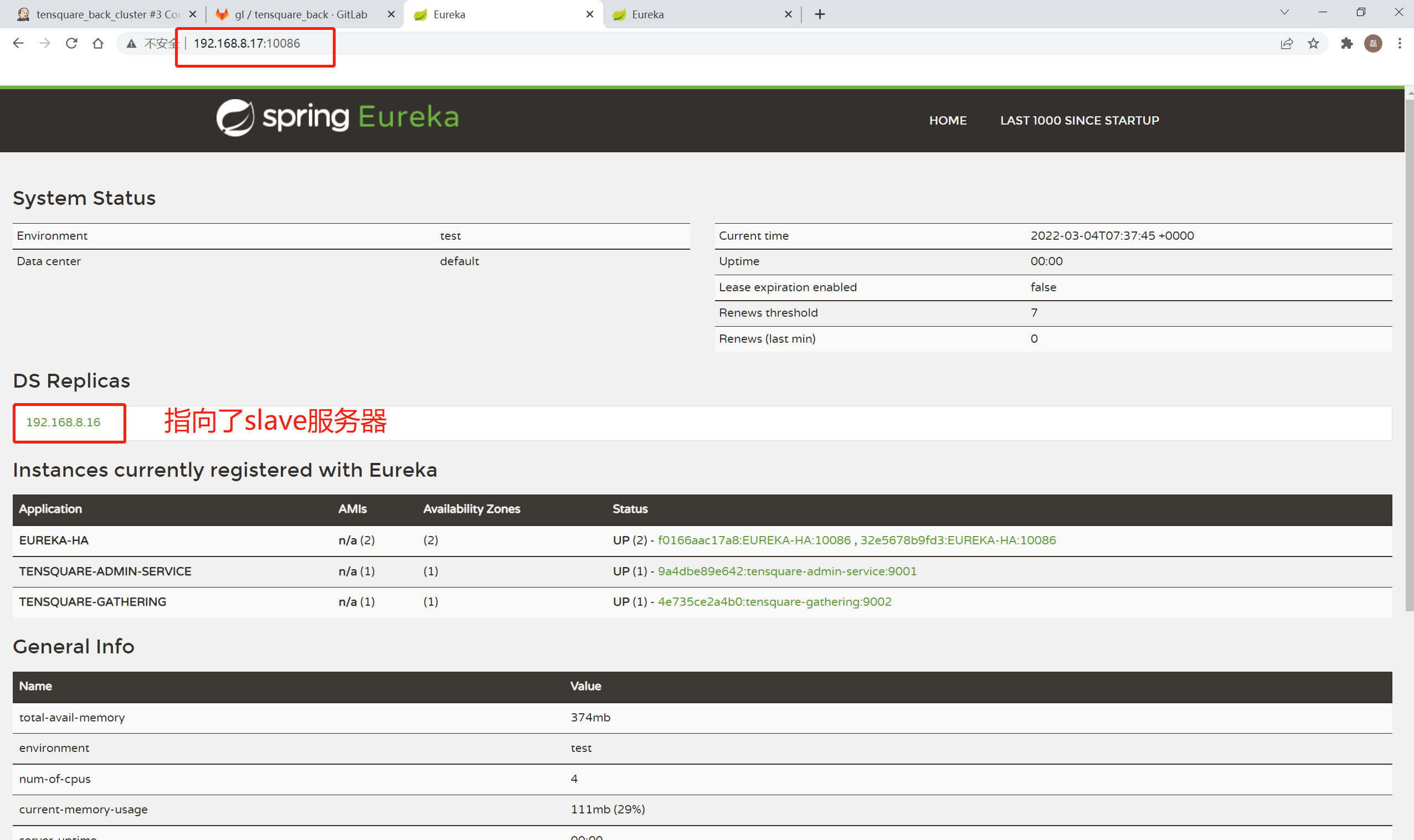Image resolution: width=1414 pixels, height=840 pixels.
Task: Open the browser home page
Action: 98,43
